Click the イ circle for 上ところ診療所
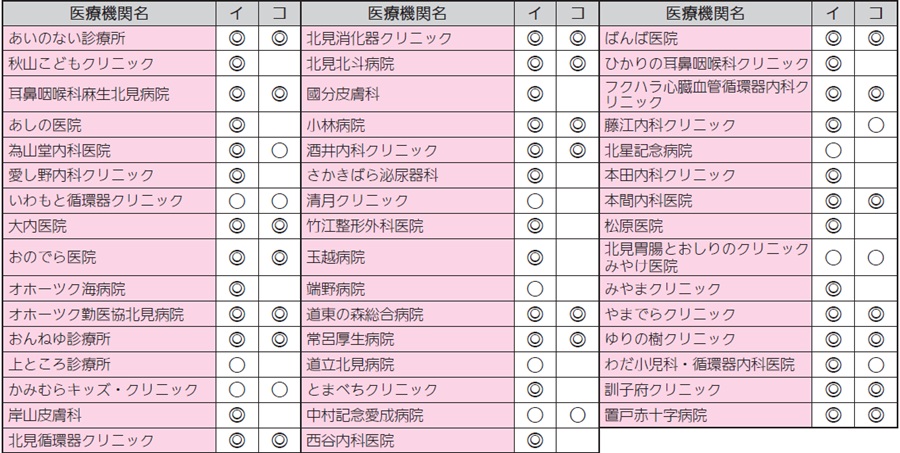The height and width of the screenshot is (453, 900). [x=237, y=365]
